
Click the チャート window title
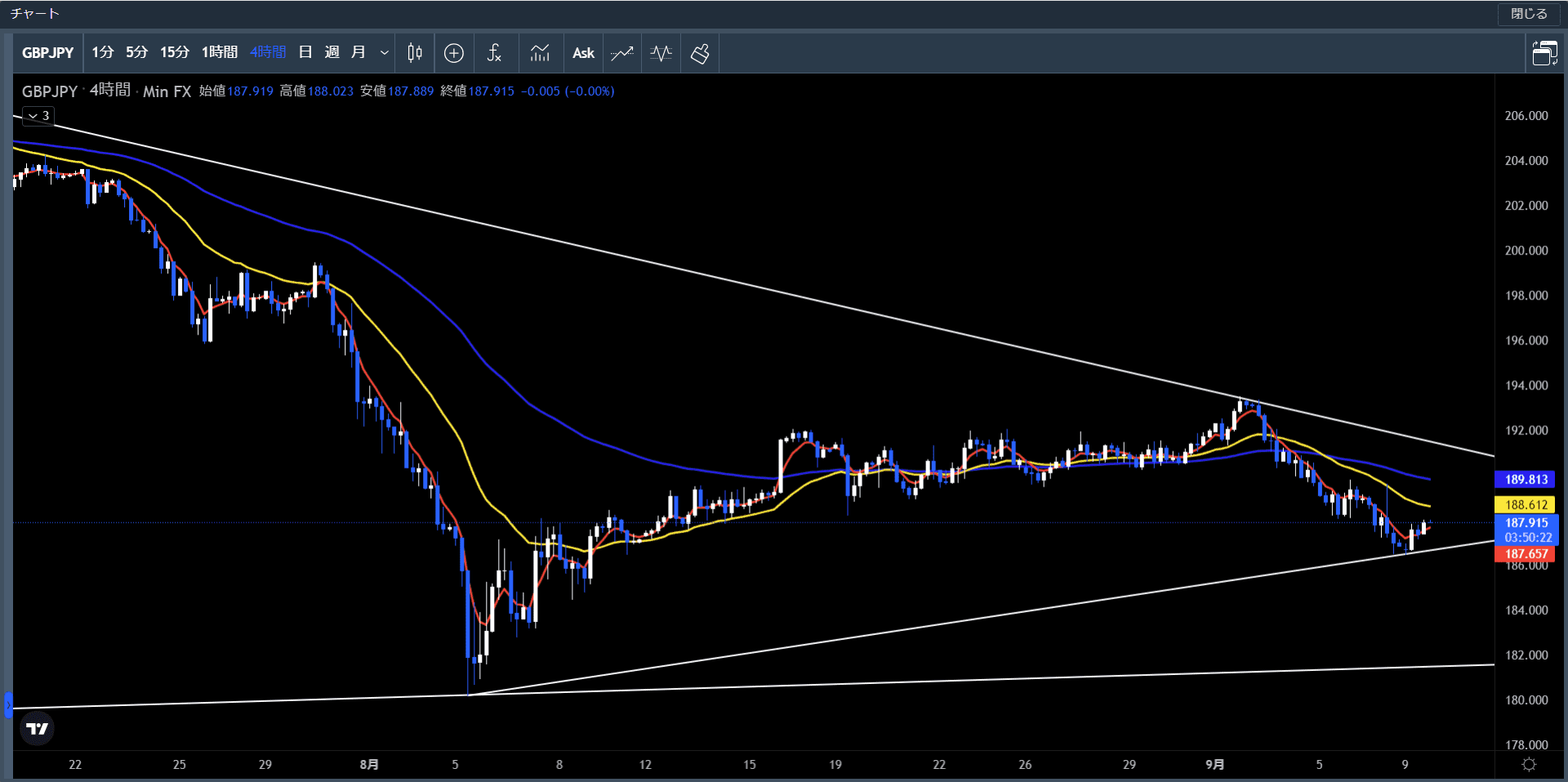[x=35, y=14]
